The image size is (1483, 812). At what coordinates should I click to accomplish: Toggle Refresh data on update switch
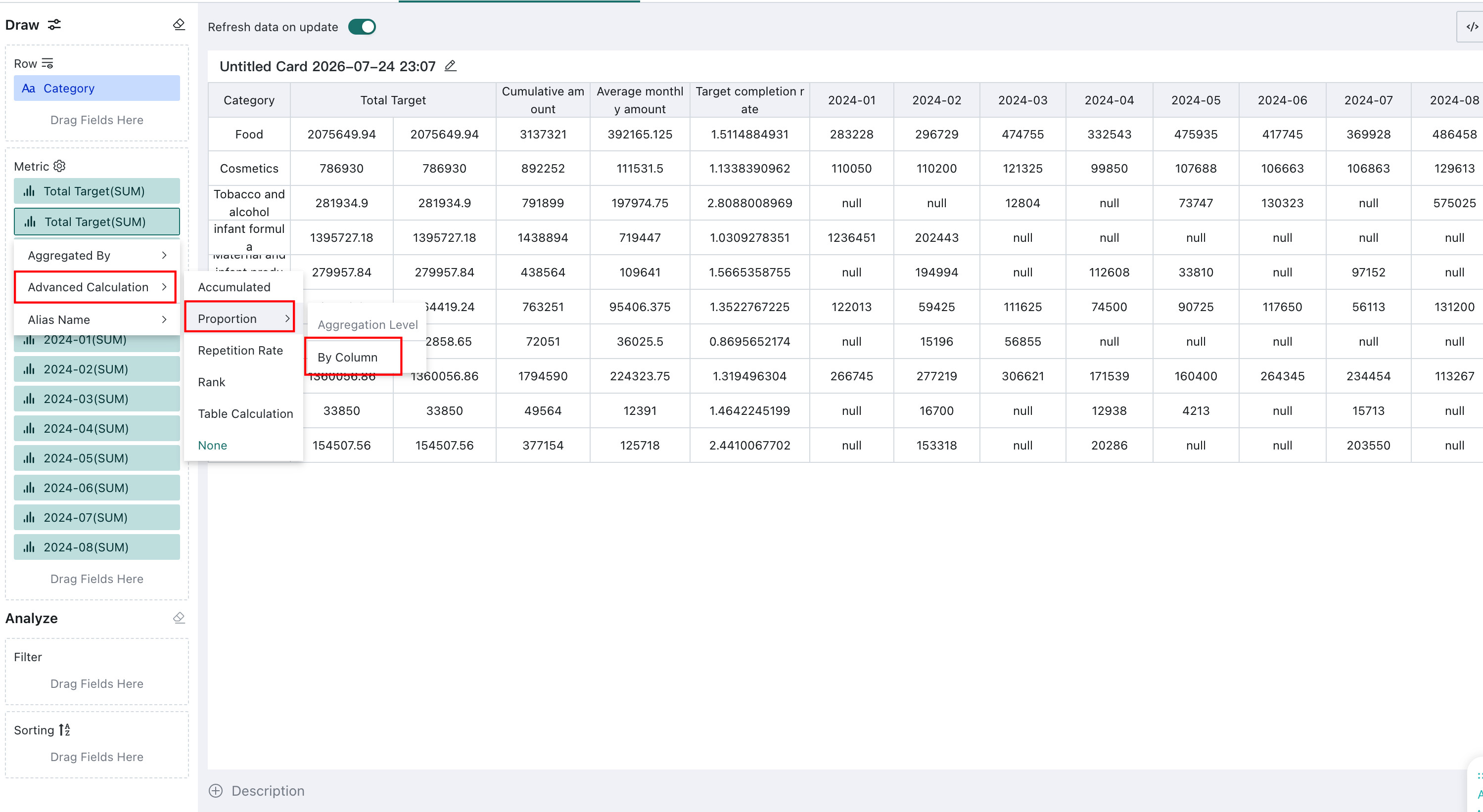point(362,27)
